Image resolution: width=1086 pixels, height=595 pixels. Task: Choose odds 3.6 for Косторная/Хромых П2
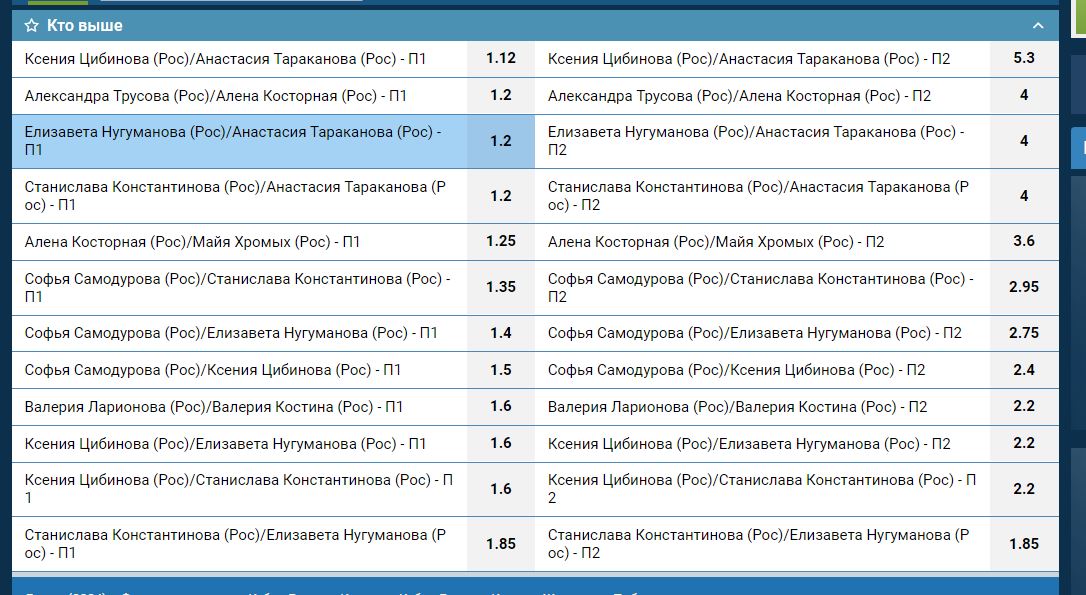coord(1024,242)
